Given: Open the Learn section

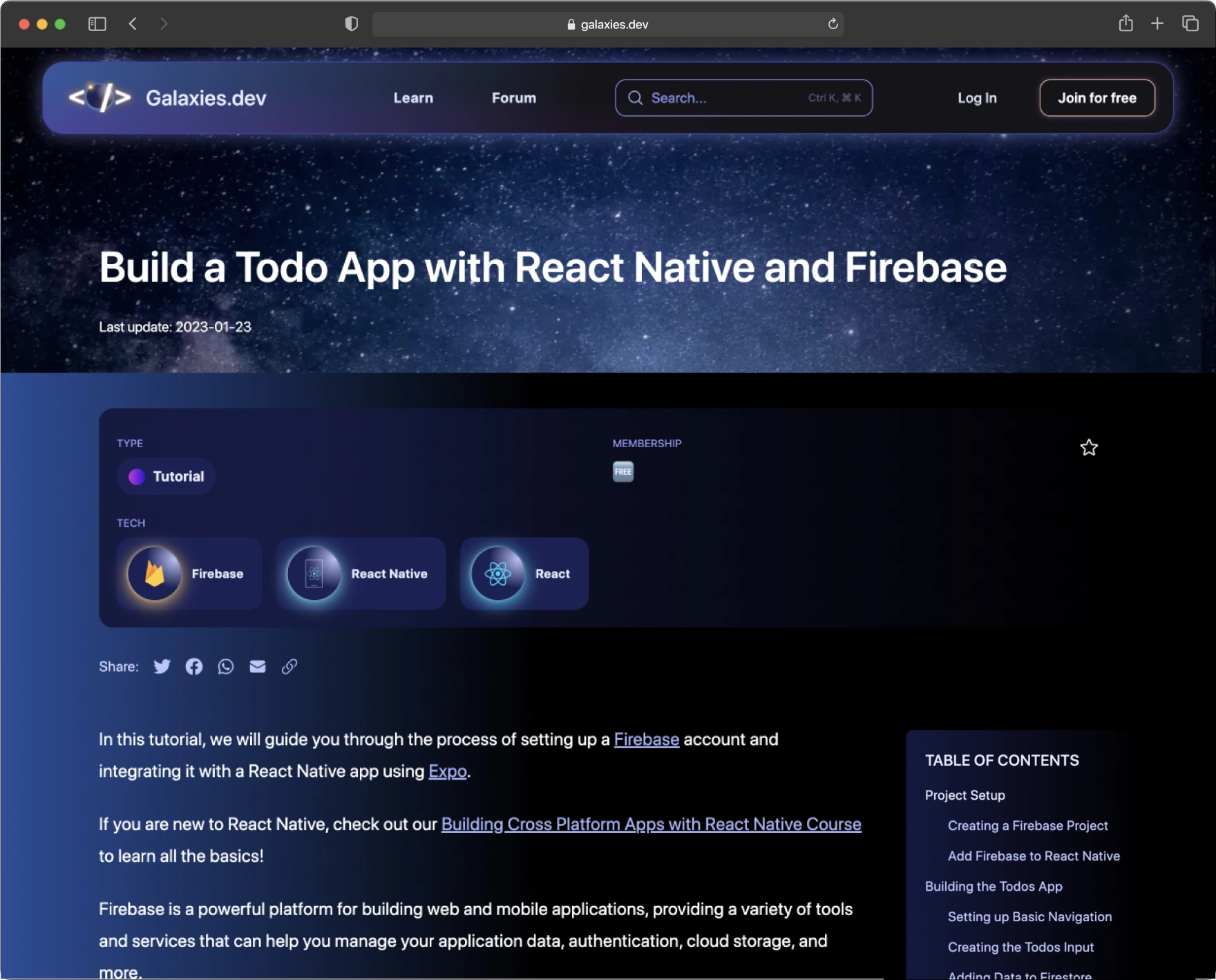Looking at the screenshot, I should click(412, 97).
